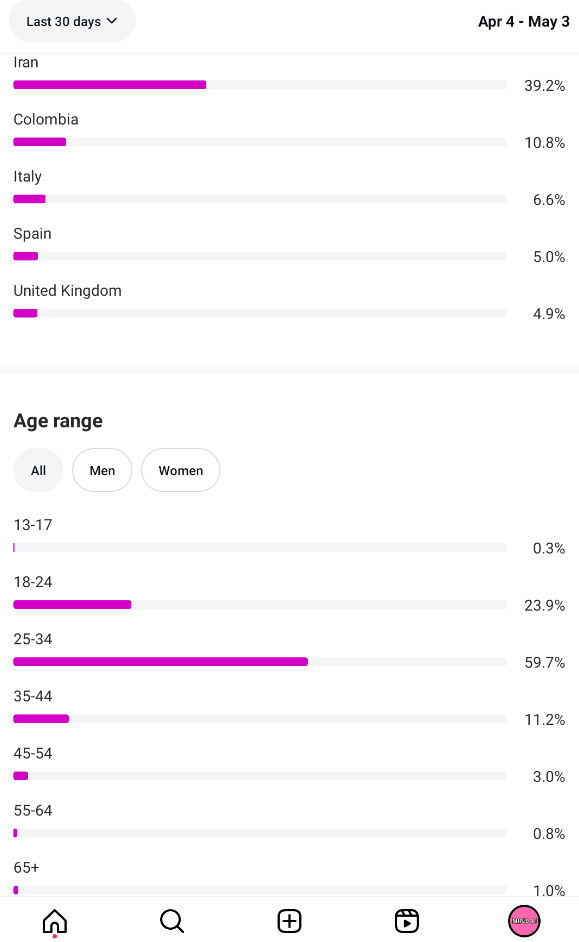Select the United Kingdom label

tap(67, 291)
